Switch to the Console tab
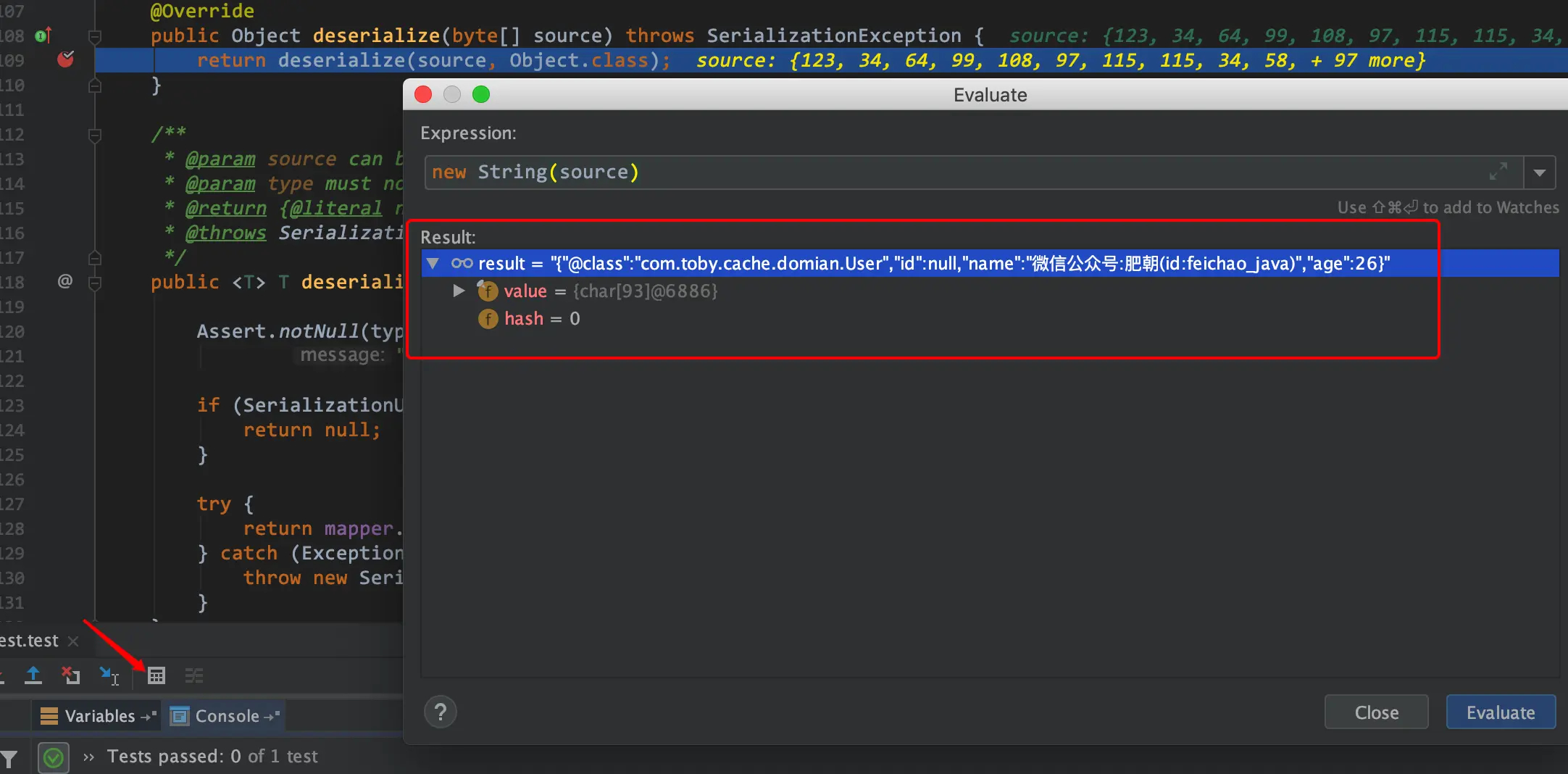Screen dimensions: 1568x774 coord(225,716)
